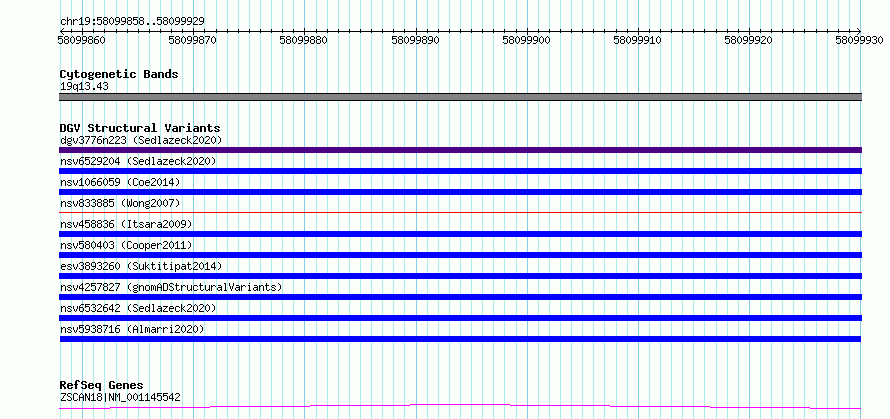
Task: Click ruler coordinate 58099930
Action: pos(859,40)
